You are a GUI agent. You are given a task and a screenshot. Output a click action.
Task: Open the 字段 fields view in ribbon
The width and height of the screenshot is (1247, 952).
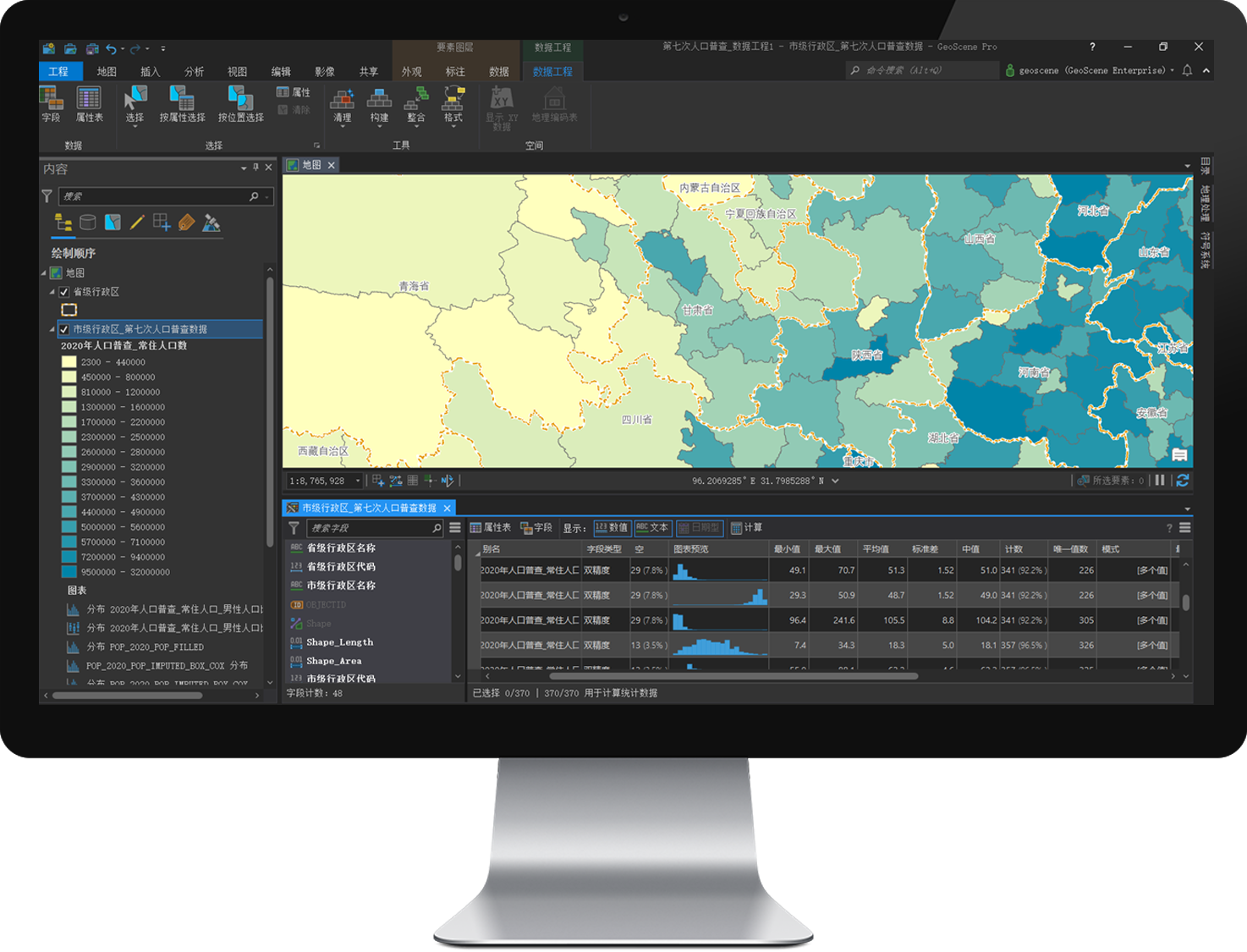[x=52, y=104]
